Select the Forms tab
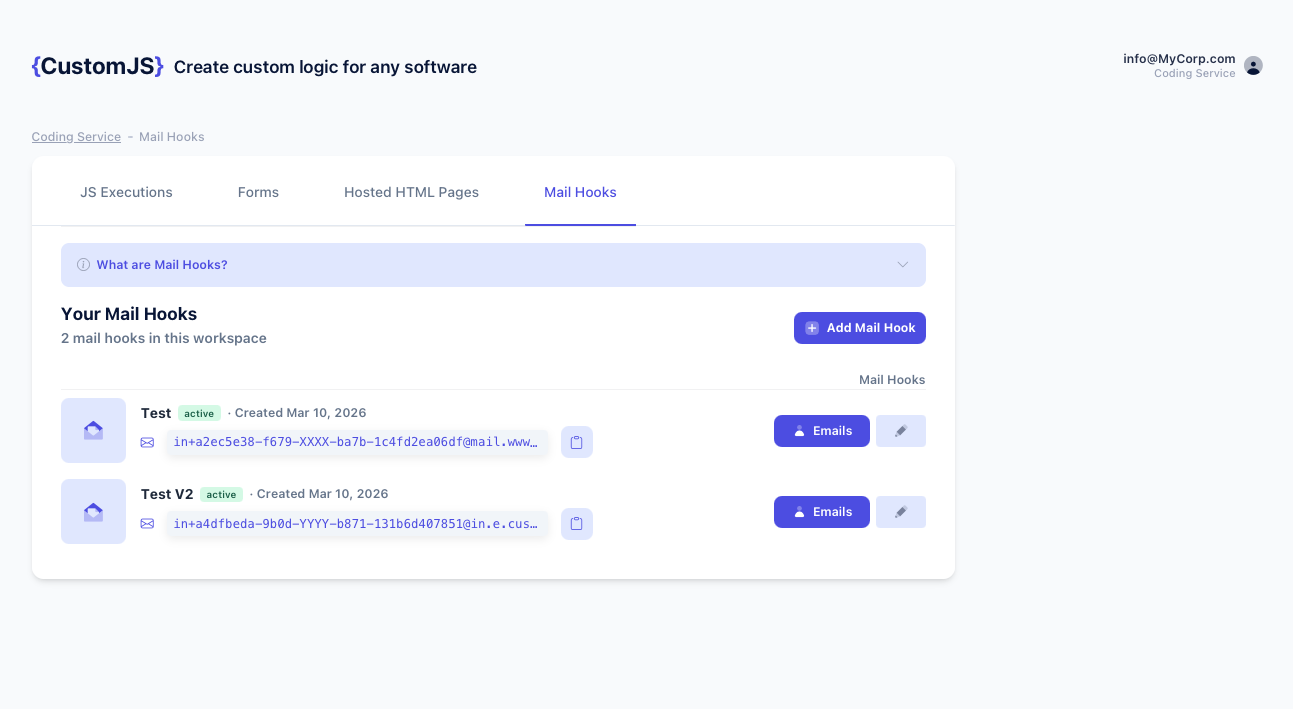The image size is (1293, 709). point(258,191)
